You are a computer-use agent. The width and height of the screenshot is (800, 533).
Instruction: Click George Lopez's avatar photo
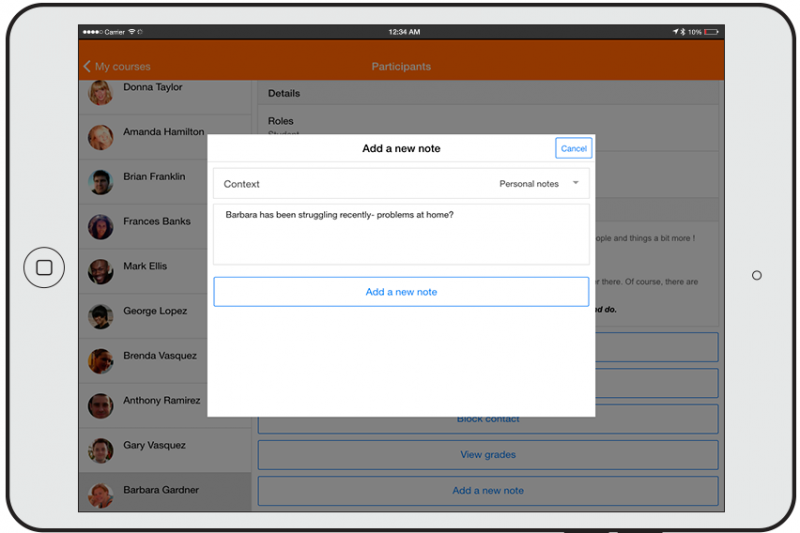[x=101, y=317]
